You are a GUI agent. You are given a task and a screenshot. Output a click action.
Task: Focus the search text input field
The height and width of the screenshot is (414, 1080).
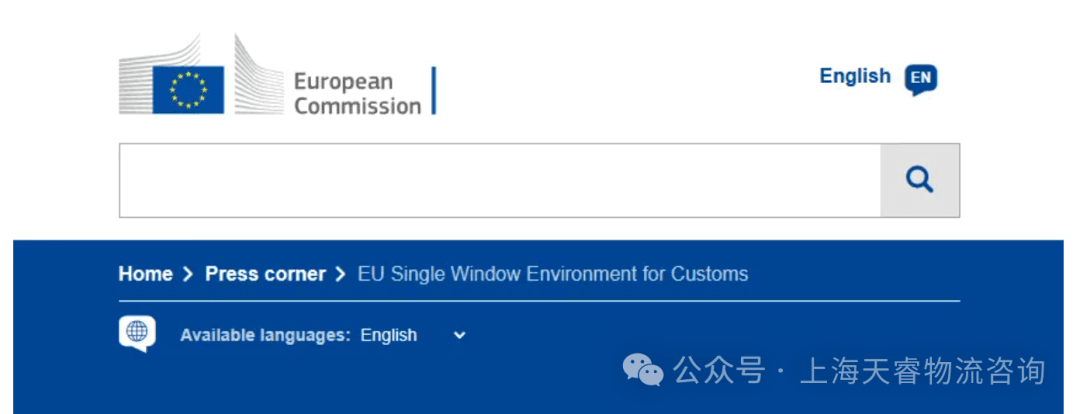coord(499,180)
